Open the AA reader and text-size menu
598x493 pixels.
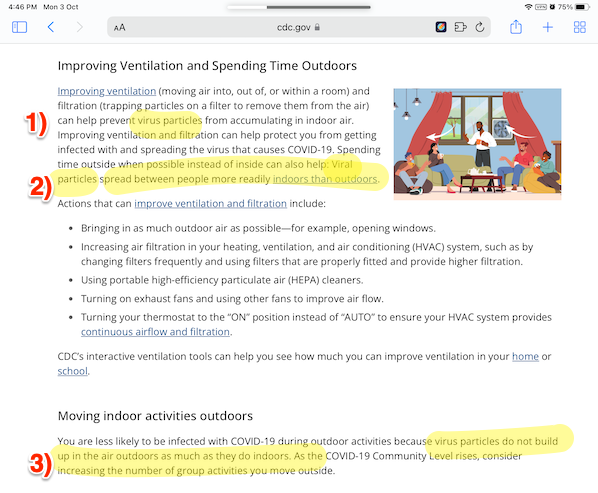tap(119, 27)
